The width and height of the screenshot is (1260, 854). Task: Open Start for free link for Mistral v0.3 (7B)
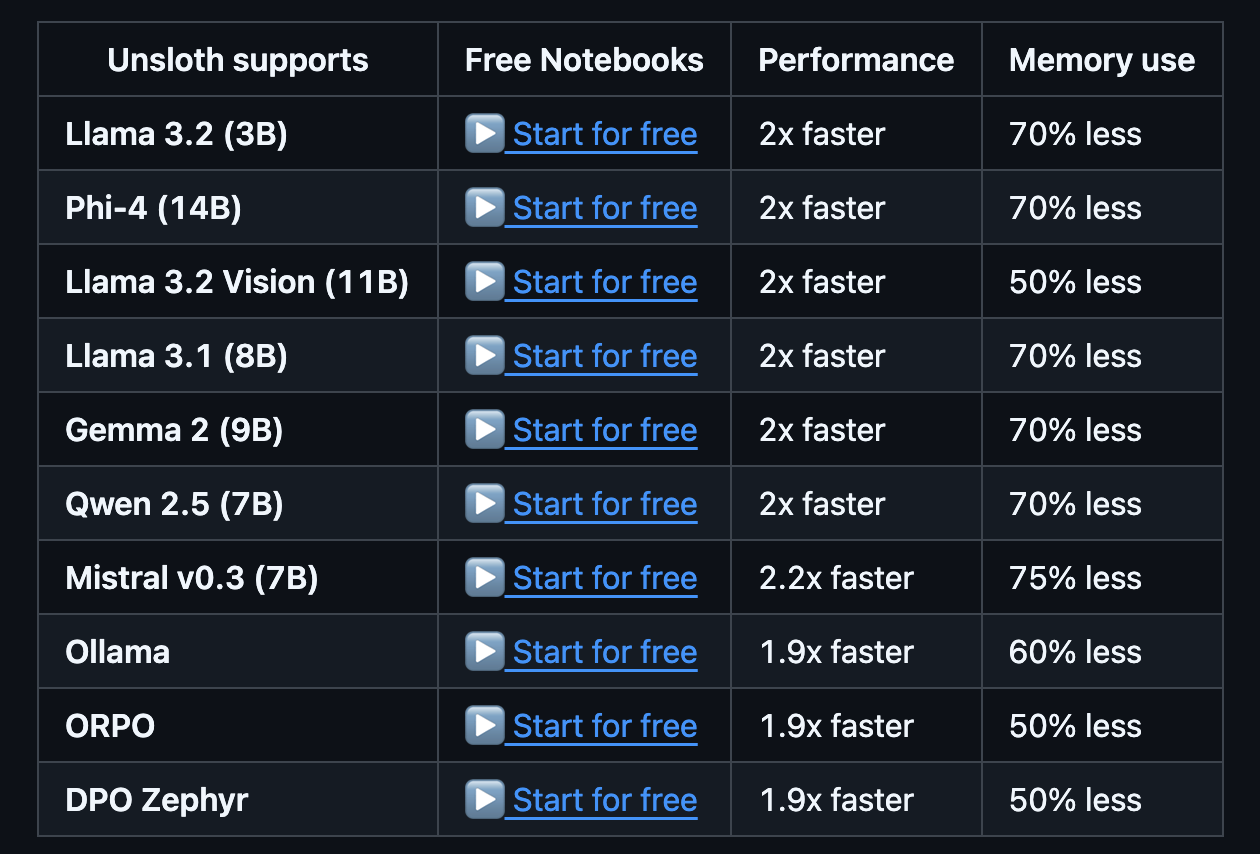[605, 578]
